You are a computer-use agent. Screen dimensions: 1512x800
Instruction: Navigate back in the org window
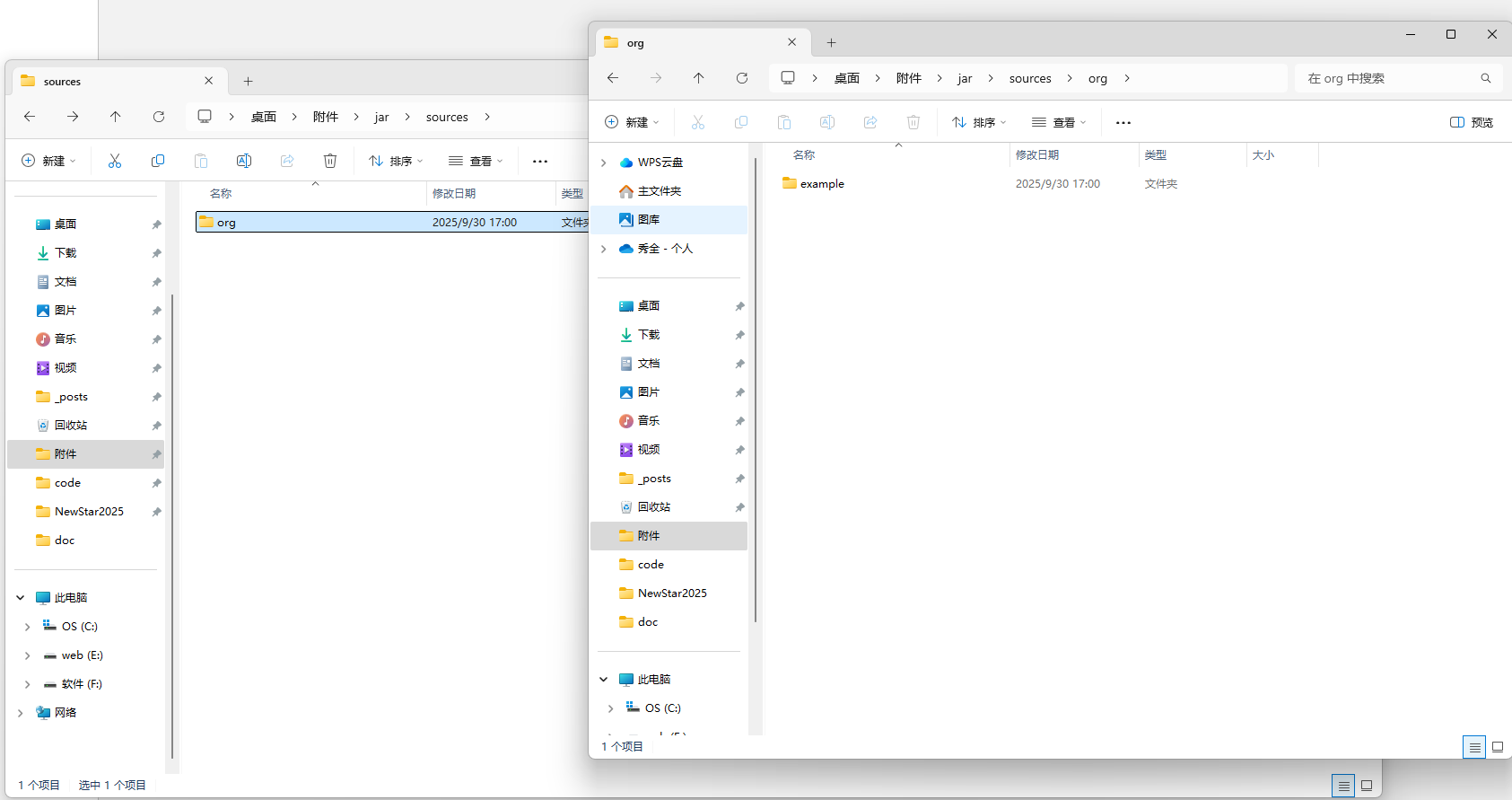point(613,78)
